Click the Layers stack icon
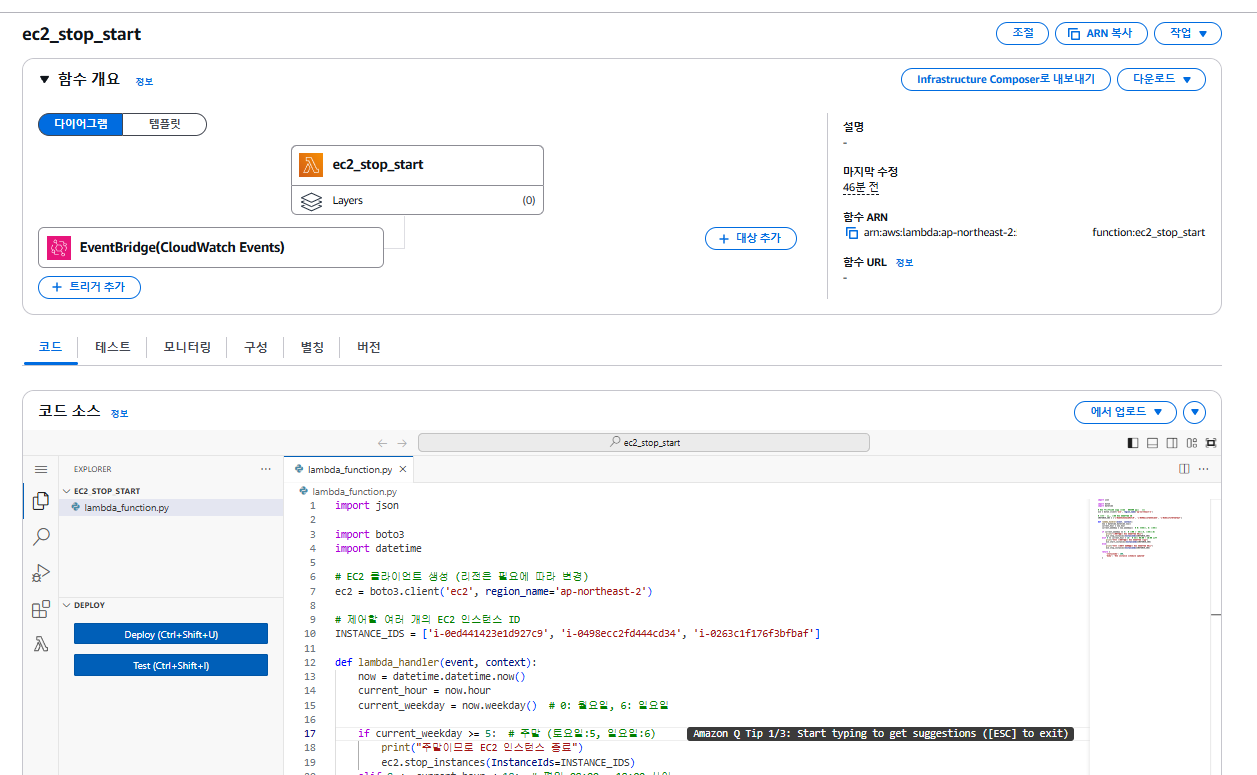 tap(311, 201)
